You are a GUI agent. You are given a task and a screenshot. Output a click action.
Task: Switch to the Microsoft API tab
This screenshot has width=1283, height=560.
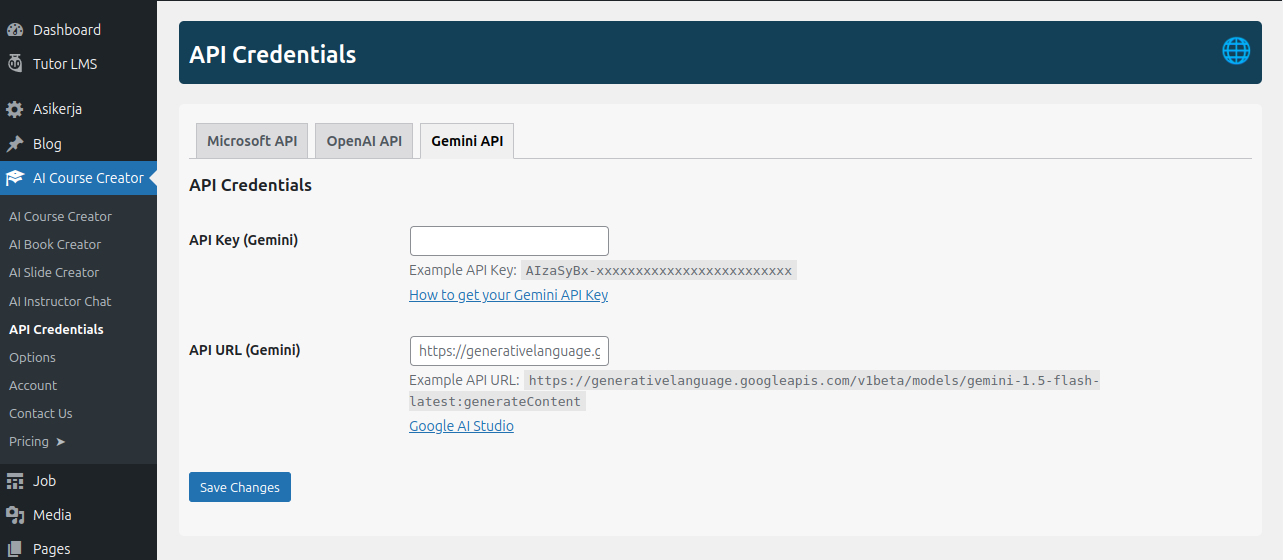click(252, 141)
